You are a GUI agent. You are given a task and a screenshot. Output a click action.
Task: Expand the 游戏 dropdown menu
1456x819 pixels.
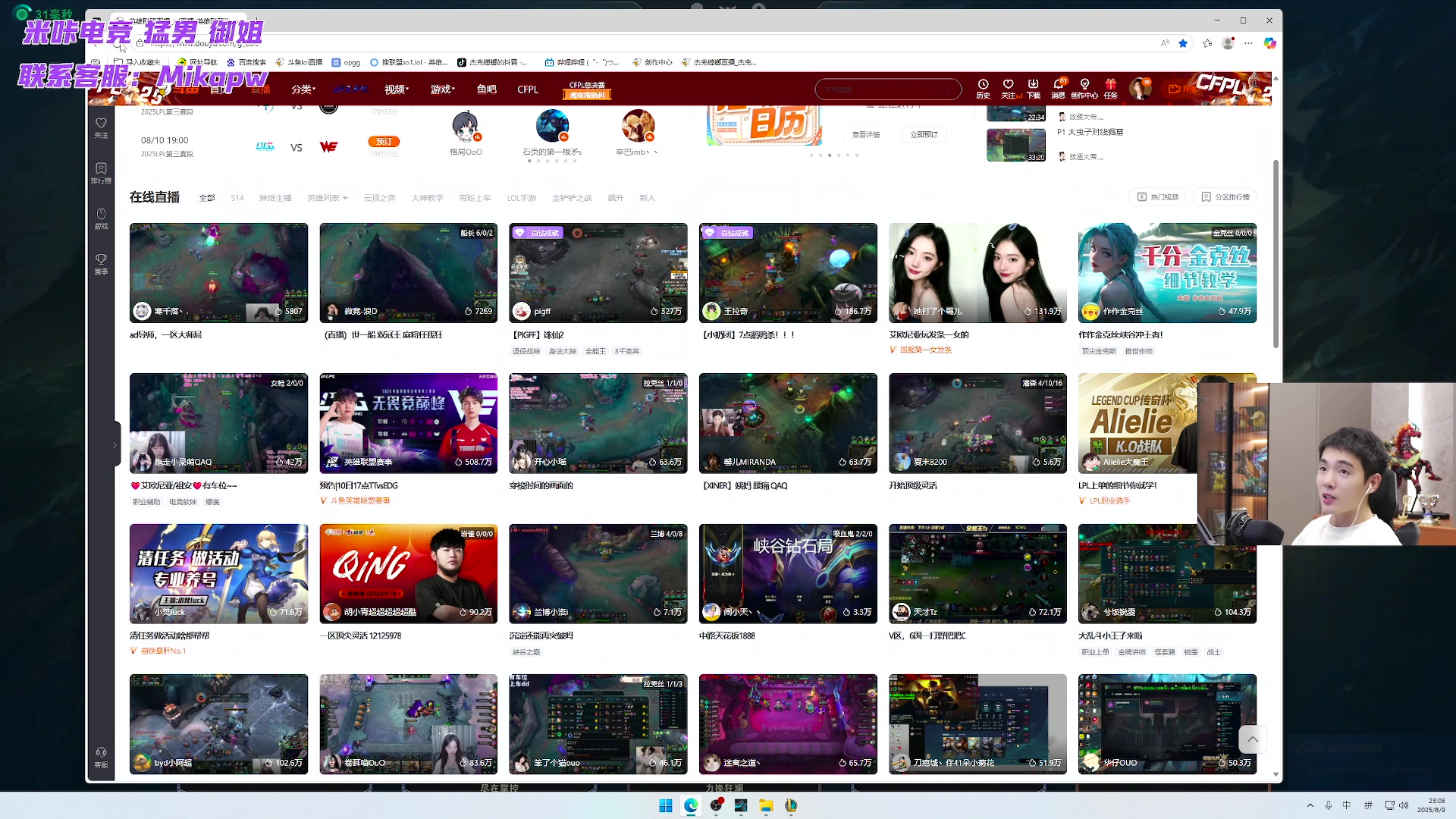(x=443, y=89)
